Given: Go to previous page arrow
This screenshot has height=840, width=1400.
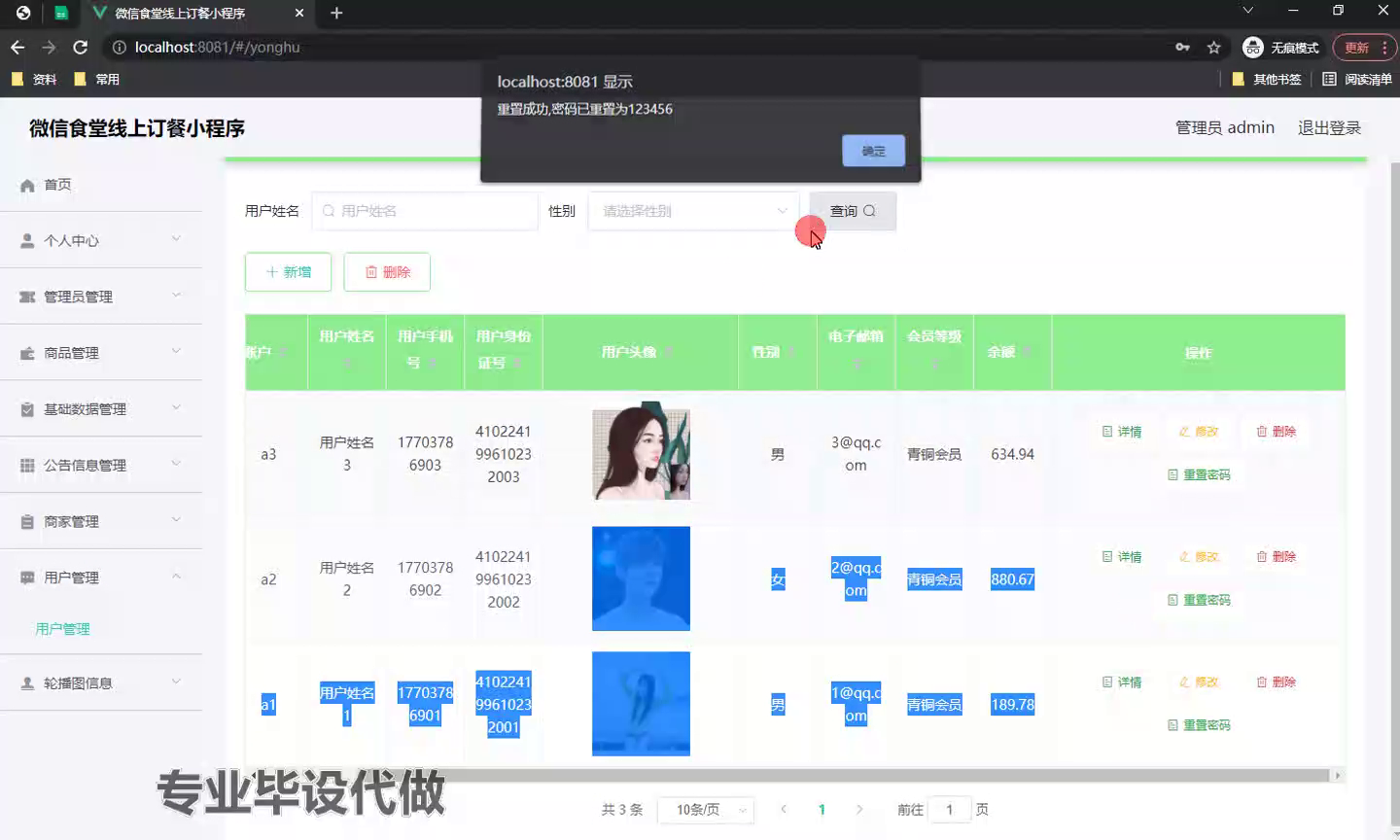Looking at the screenshot, I should tap(784, 809).
